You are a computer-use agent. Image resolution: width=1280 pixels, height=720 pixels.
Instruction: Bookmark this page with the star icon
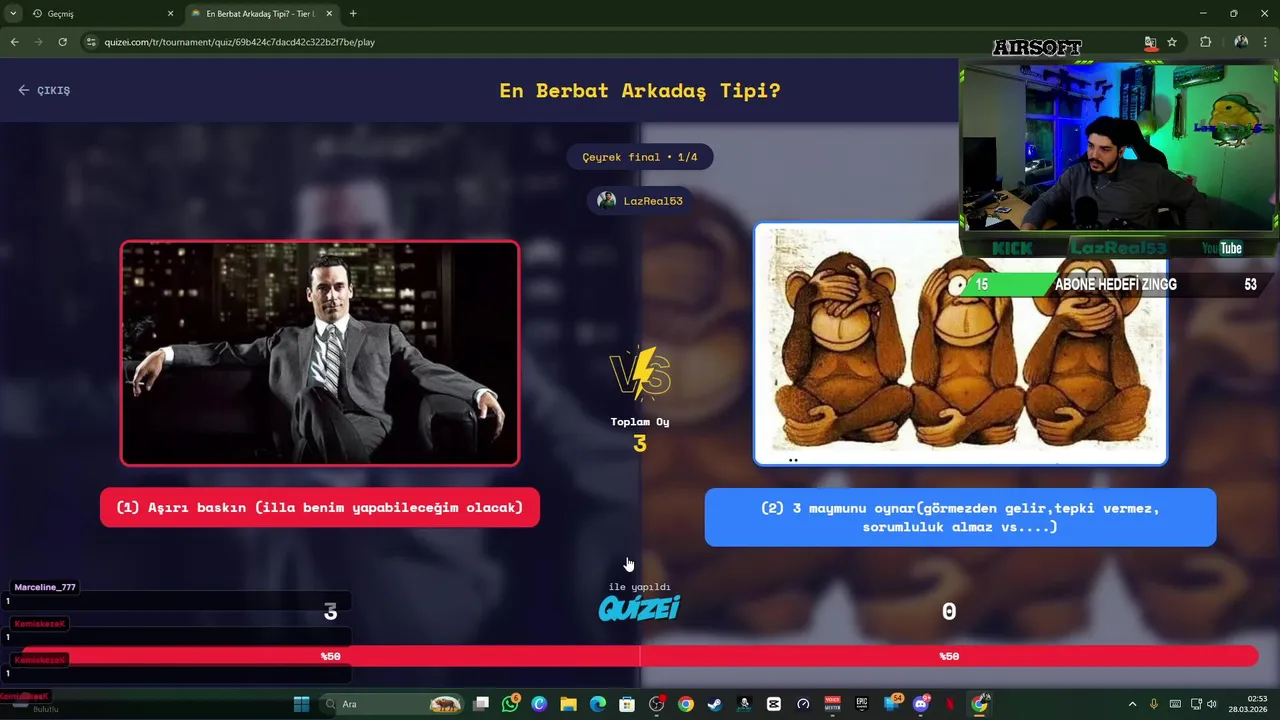(1172, 42)
